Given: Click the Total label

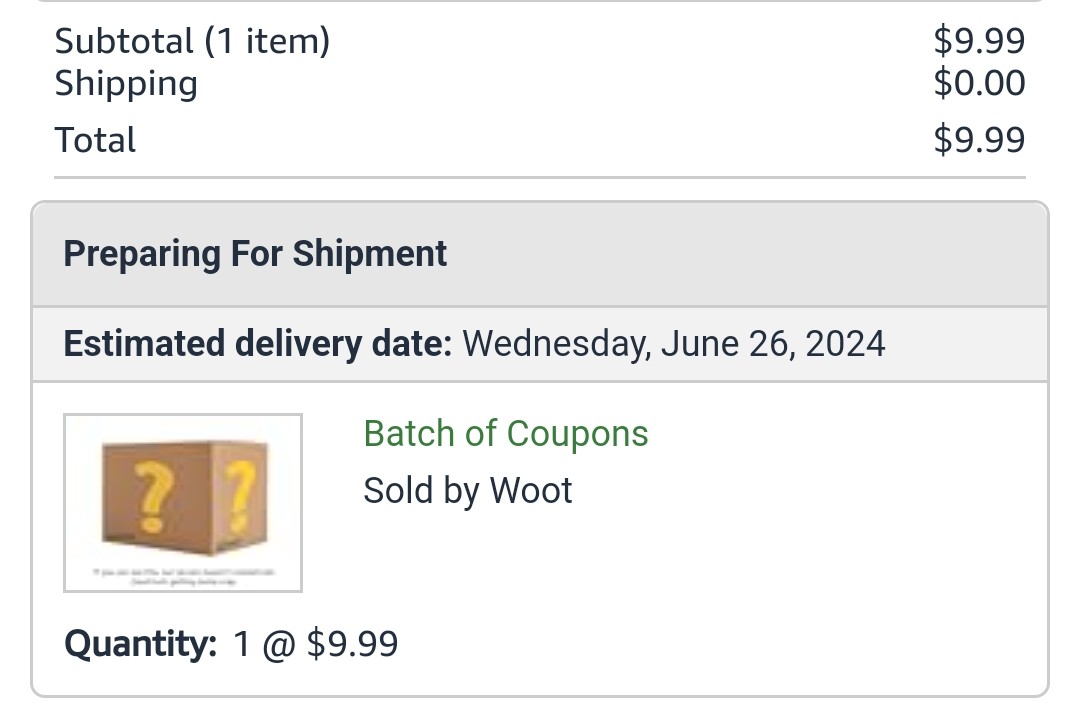Looking at the screenshot, I should [x=95, y=140].
